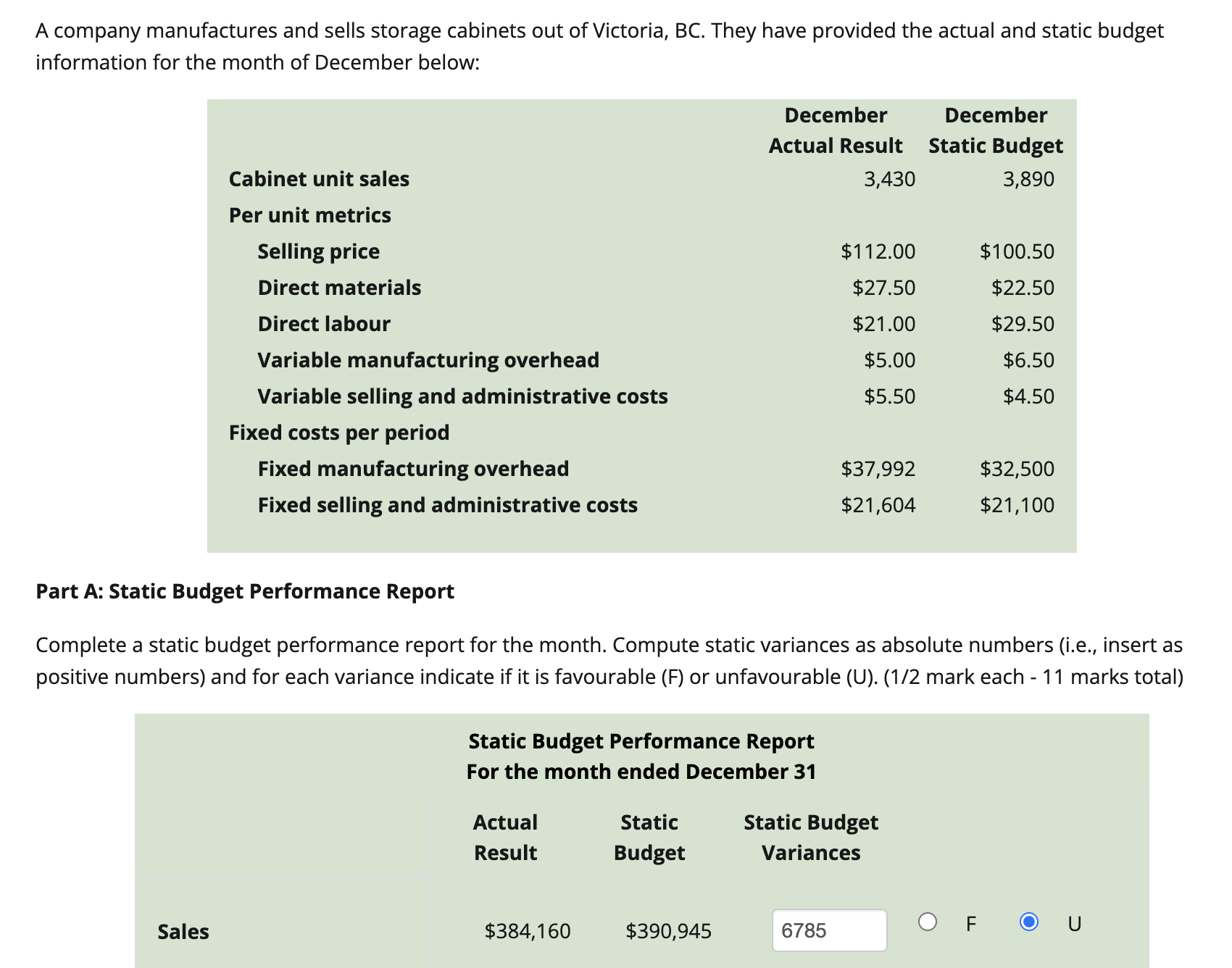Image resolution: width=1232 pixels, height=968 pixels.
Task: Click the Sales row label in report
Action: (183, 932)
